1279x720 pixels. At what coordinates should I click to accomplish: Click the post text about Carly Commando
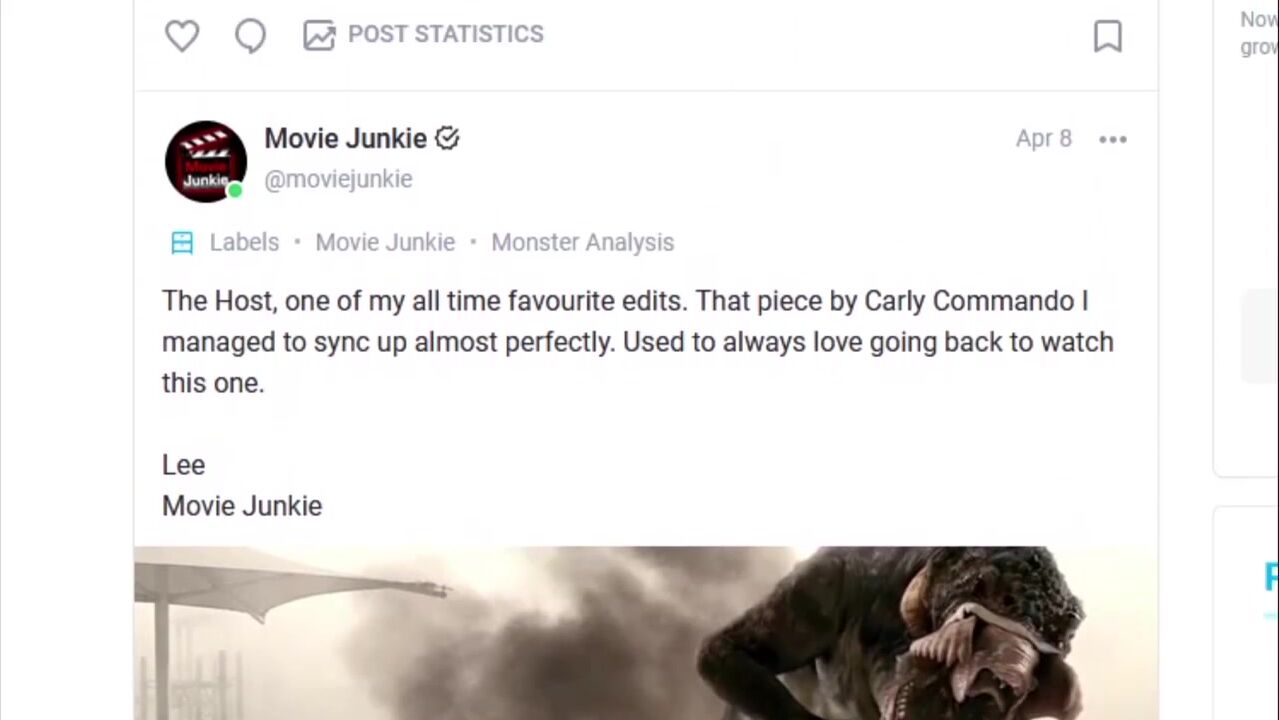[x=637, y=342]
